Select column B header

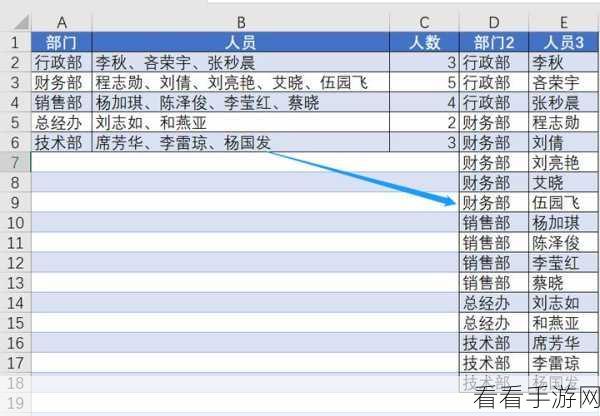tap(241, 23)
